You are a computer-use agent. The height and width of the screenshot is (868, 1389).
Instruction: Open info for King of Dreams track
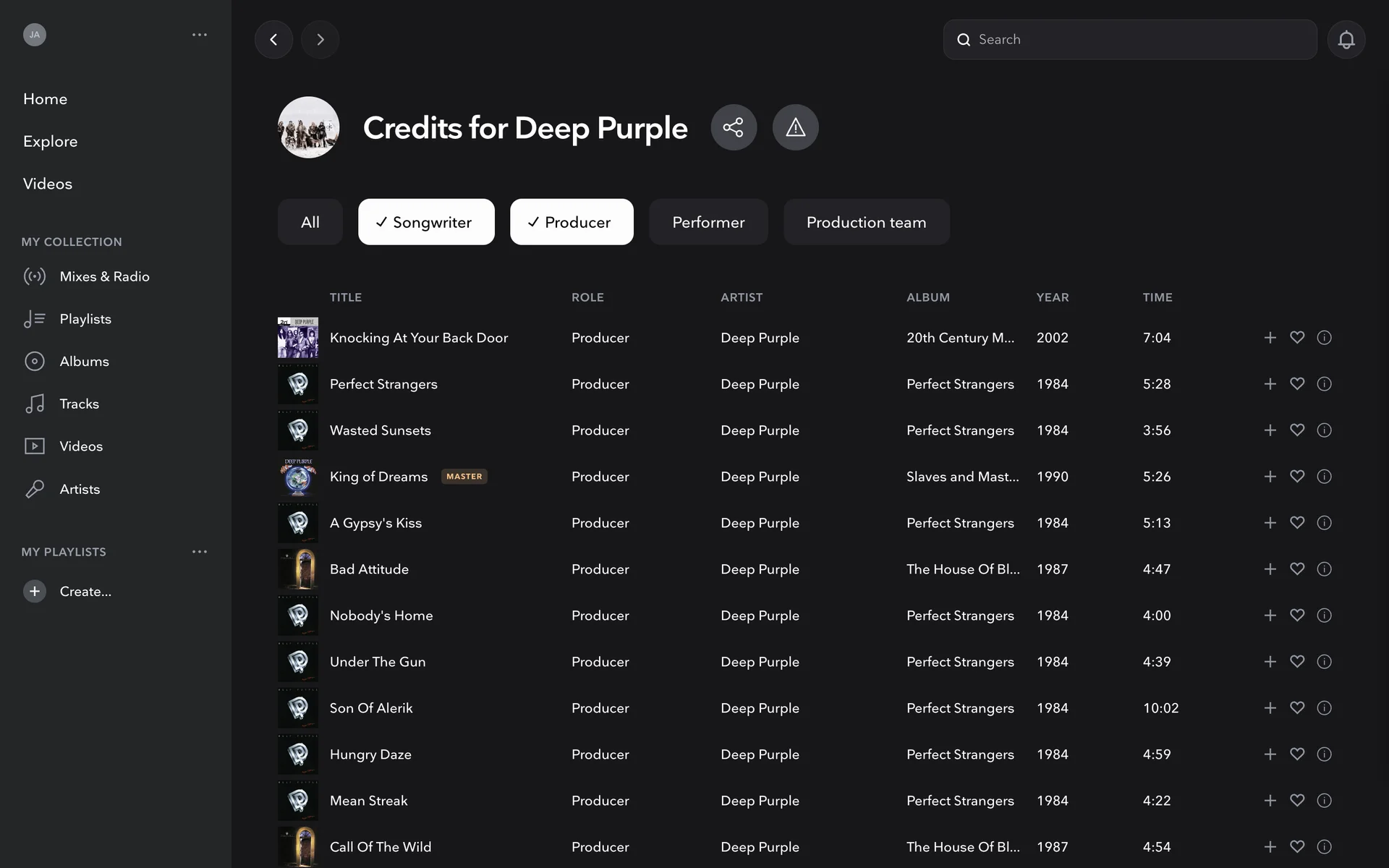pos(1324,477)
